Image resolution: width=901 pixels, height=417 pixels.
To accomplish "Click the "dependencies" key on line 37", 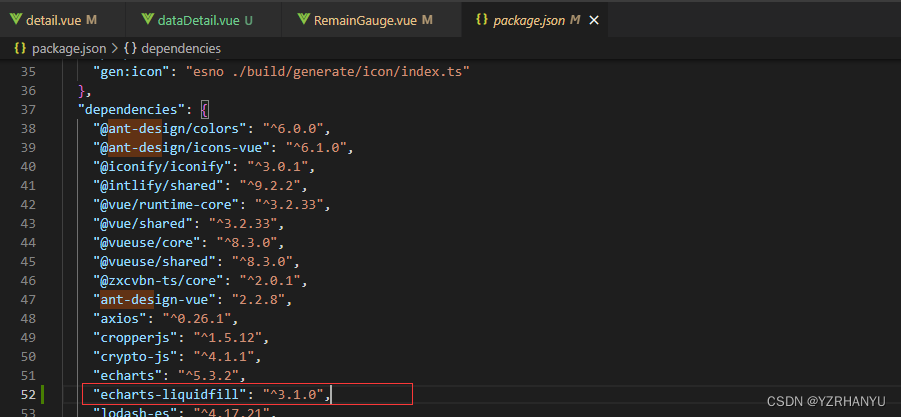I will click(132, 109).
